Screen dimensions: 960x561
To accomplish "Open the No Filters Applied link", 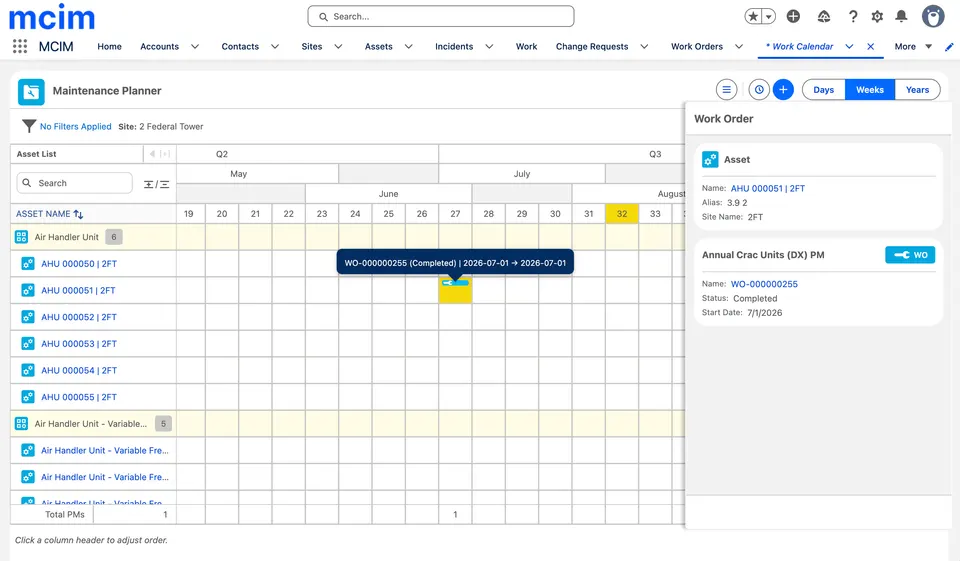I will click(75, 126).
